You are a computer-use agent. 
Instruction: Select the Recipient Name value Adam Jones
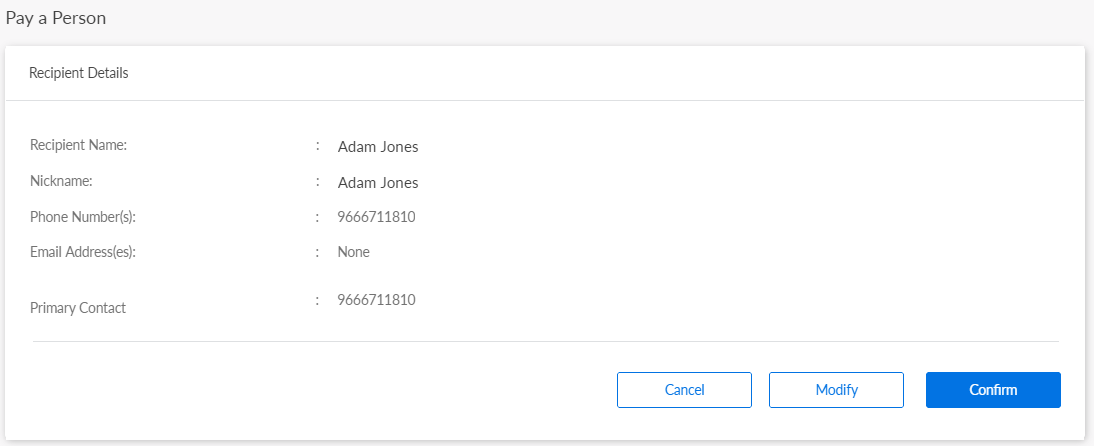(378, 147)
